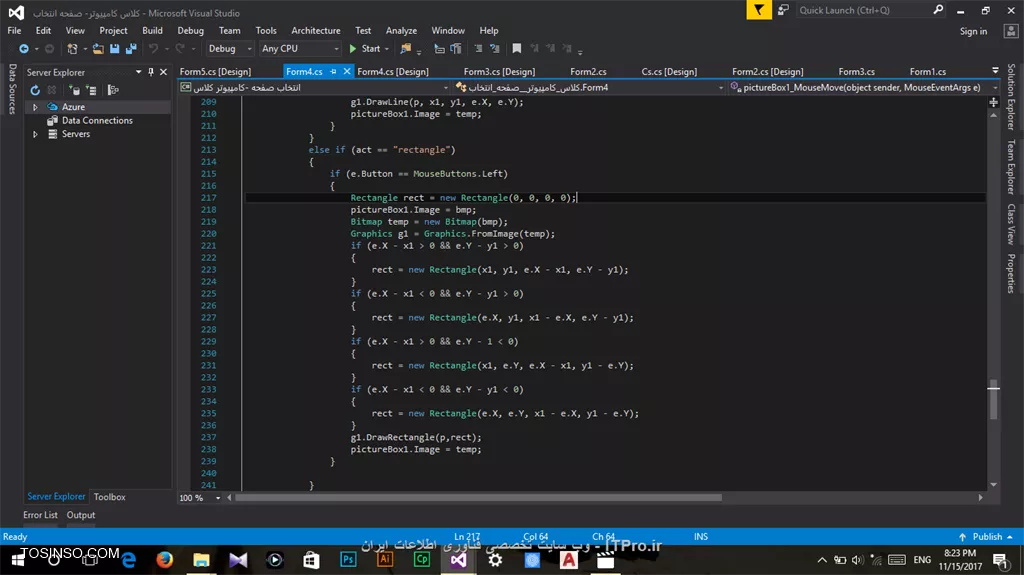Click the Redo arrow icon

(x=180, y=48)
